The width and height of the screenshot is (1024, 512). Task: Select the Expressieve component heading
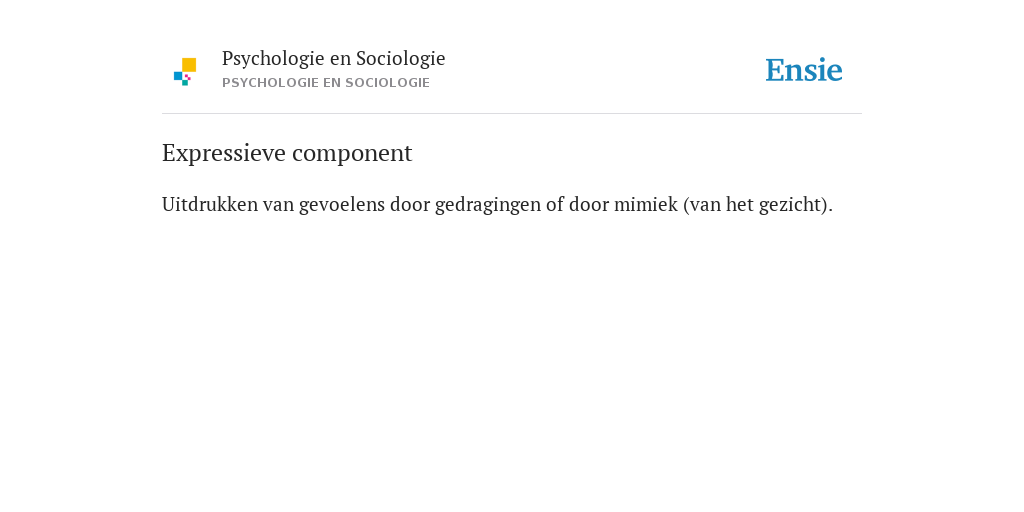click(287, 153)
